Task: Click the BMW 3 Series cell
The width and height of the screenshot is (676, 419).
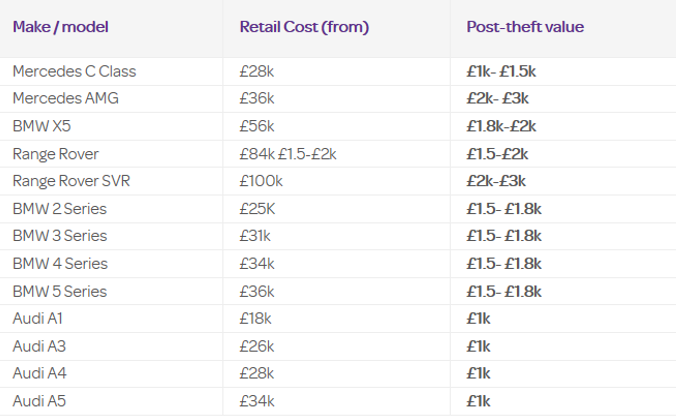Action: pos(59,236)
